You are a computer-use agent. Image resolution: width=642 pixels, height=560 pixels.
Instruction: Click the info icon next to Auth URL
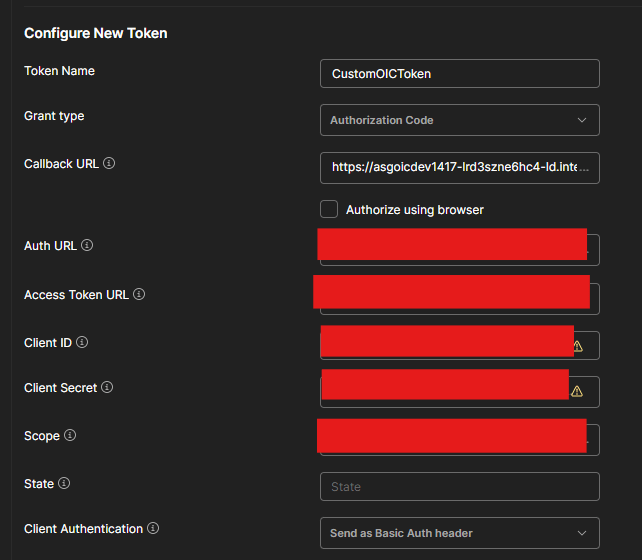[87, 245]
